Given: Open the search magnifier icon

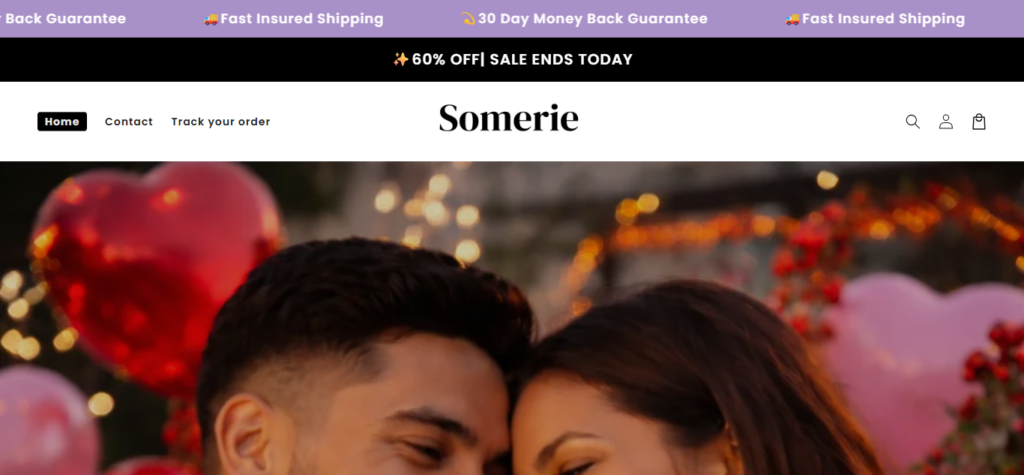Looking at the screenshot, I should tap(912, 122).
